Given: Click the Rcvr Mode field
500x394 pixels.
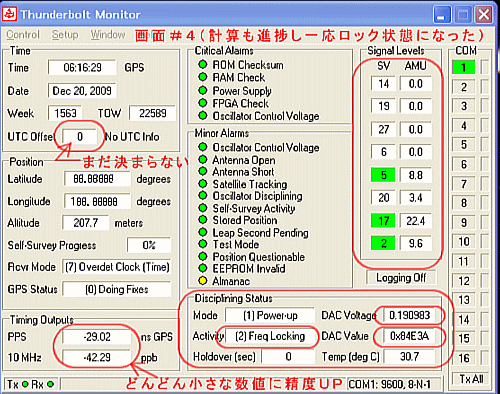Looking at the screenshot, I should 117,267.
